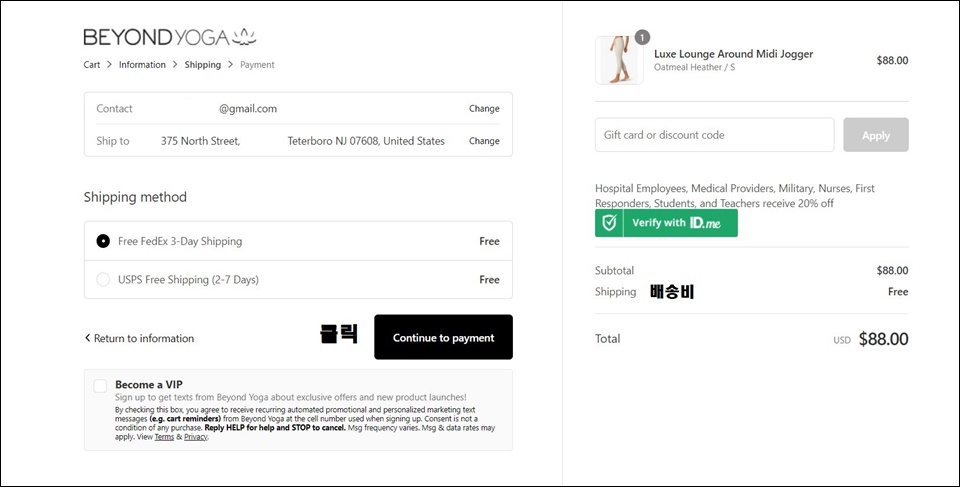The width and height of the screenshot is (960, 487).
Task: Click the quantity badge on product thumbnail
Action: click(642, 37)
